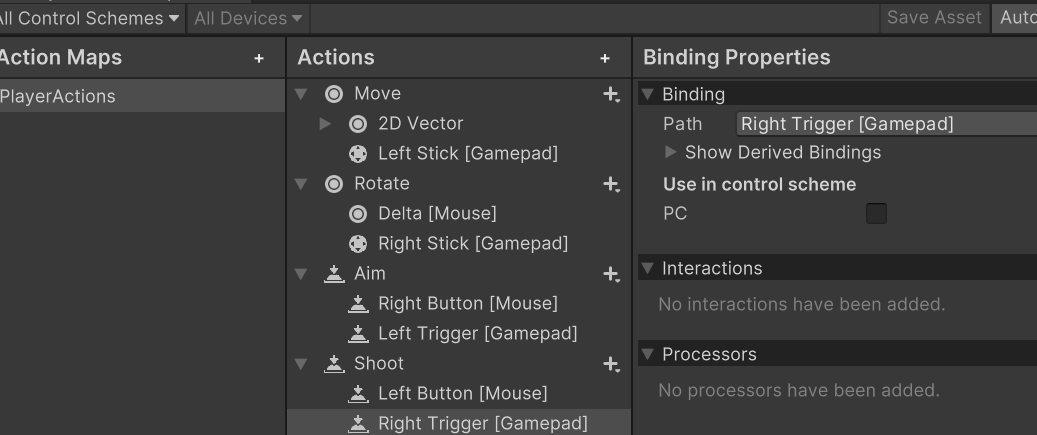This screenshot has height=435, width=1037.
Task: Click the add new action plus icon
Action: coord(605,59)
